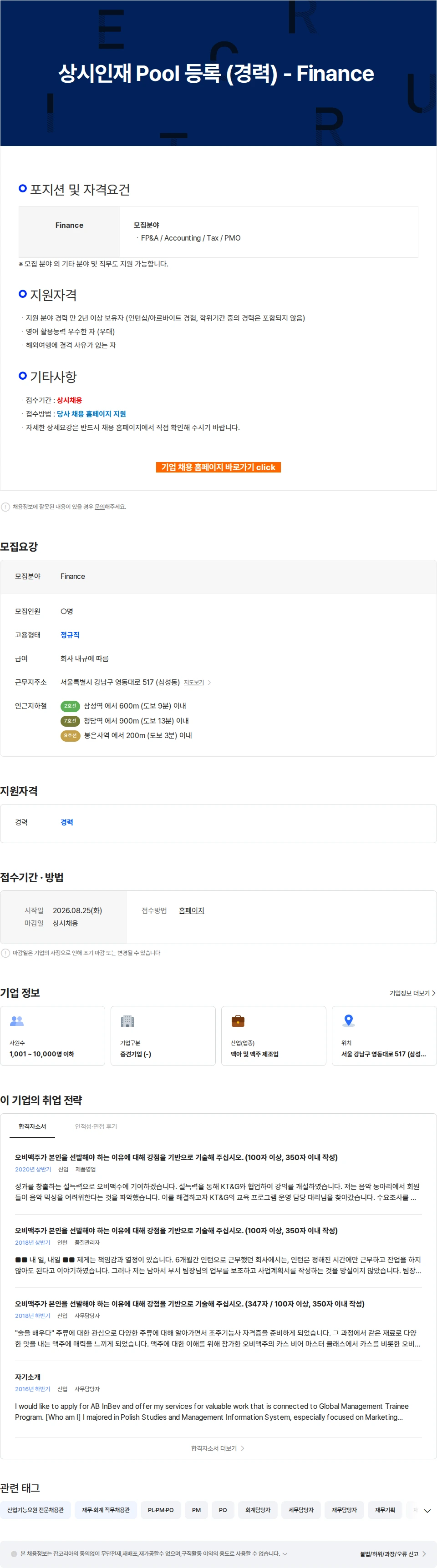This screenshot has height=1568, width=437.
Task: Click the 중견기업 (-) company type card
Action: [163, 1036]
